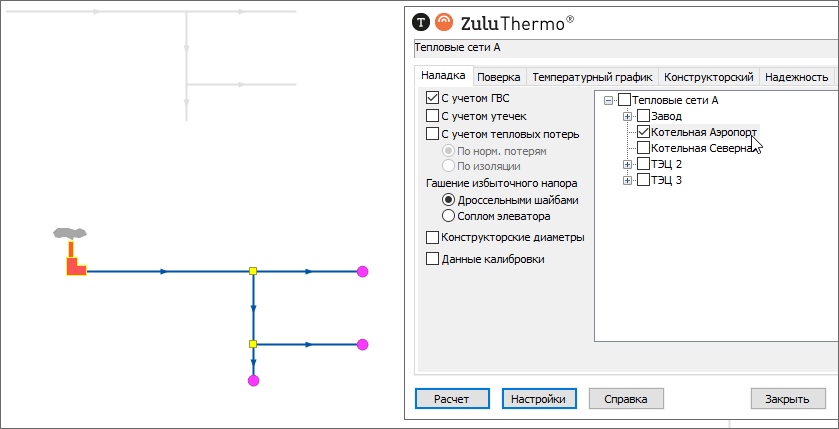
Task: Expand the Завод tree node
Action: click(628, 116)
